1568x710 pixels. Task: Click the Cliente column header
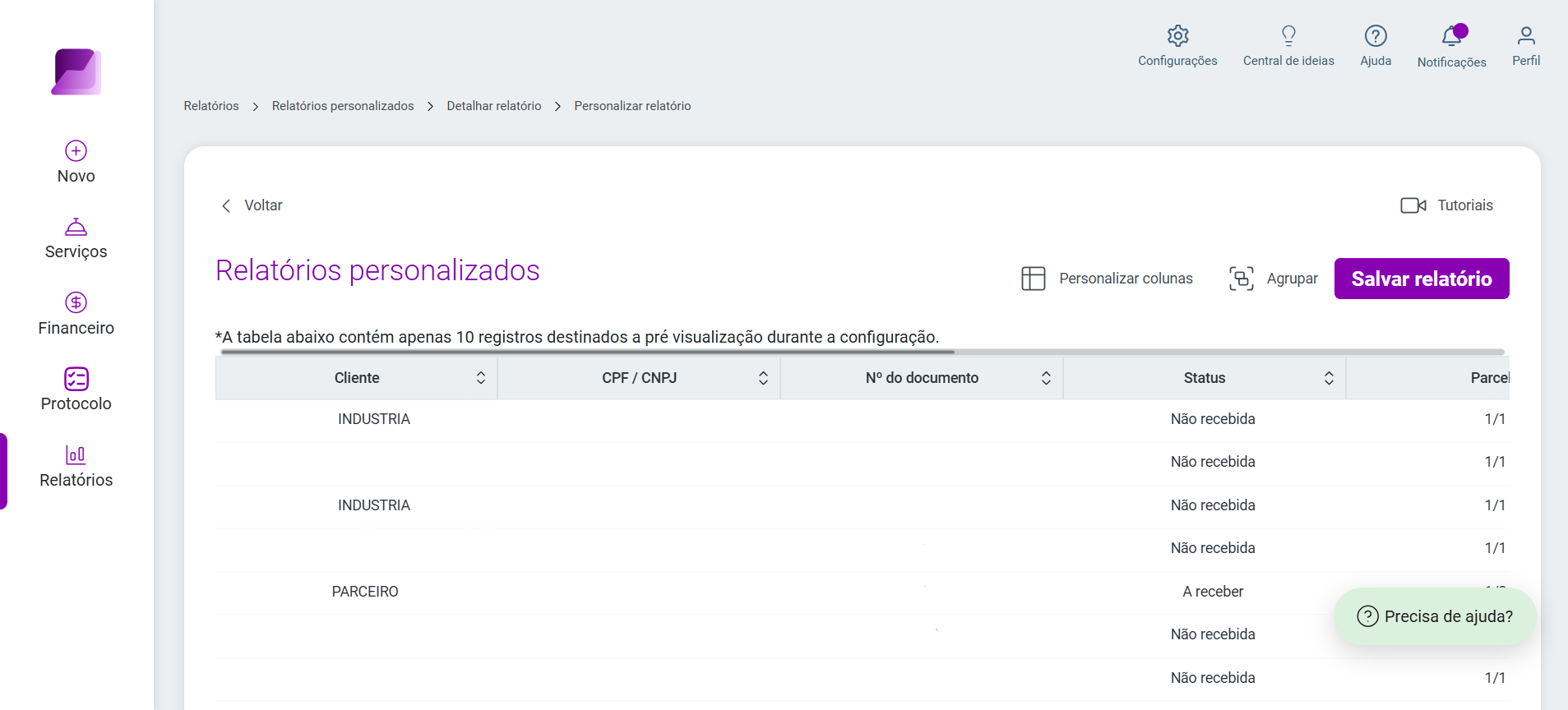tap(357, 378)
